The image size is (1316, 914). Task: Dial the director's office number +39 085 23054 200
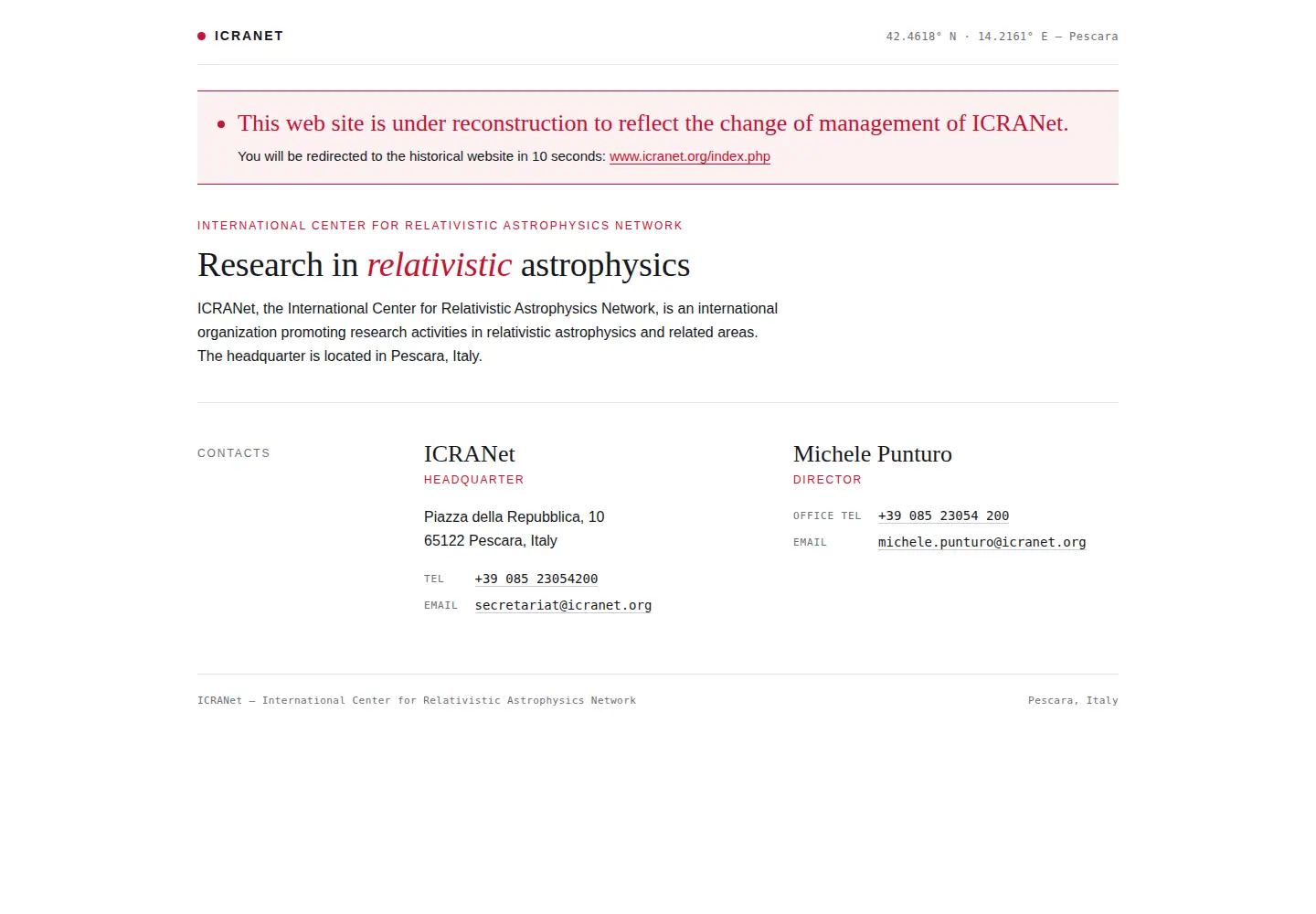(x=943, y=515)
